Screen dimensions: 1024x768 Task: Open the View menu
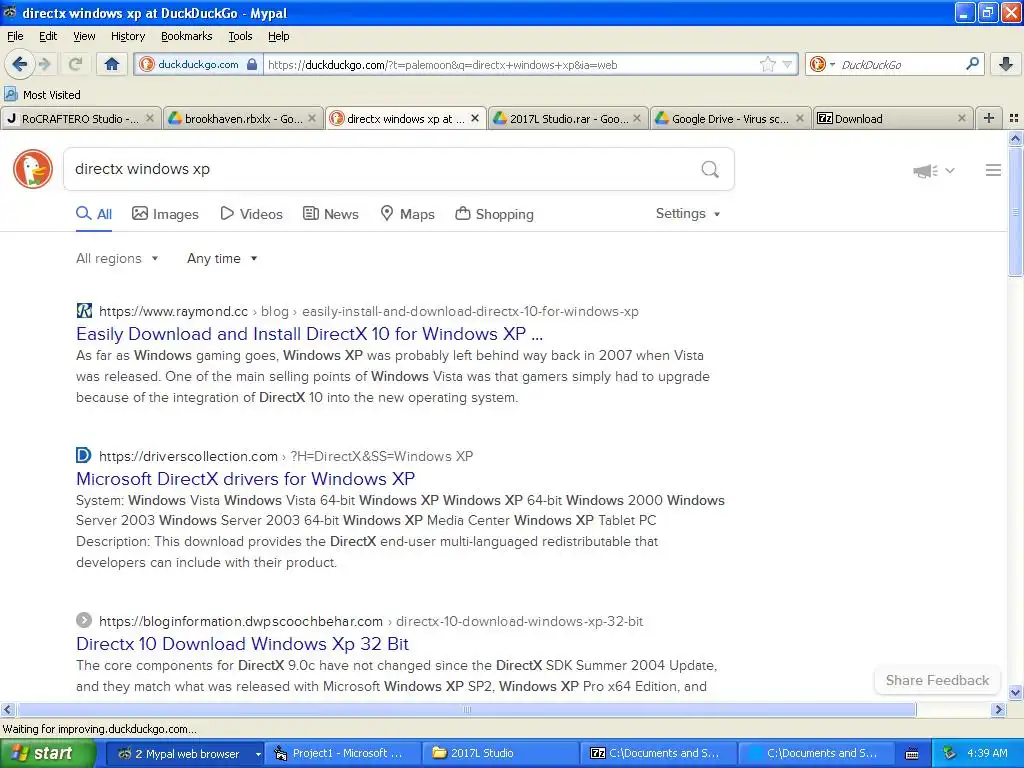pos(84,36)
